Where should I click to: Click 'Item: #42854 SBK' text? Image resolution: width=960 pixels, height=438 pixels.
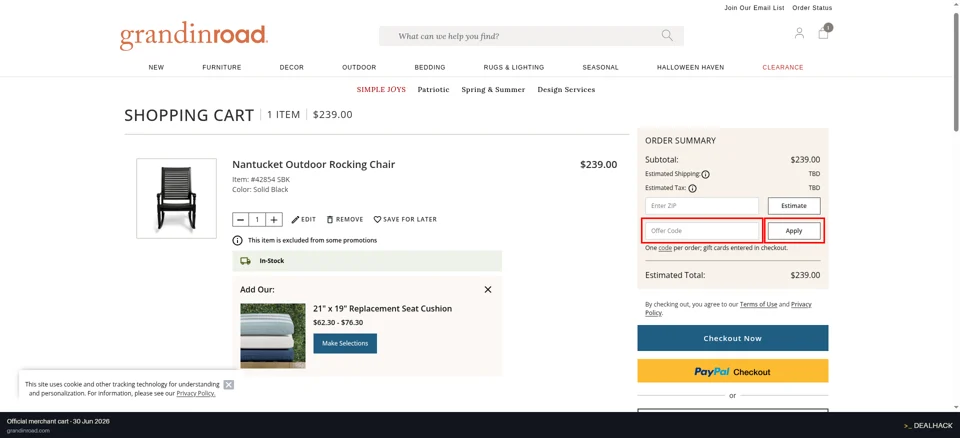(x=261, y=180)
